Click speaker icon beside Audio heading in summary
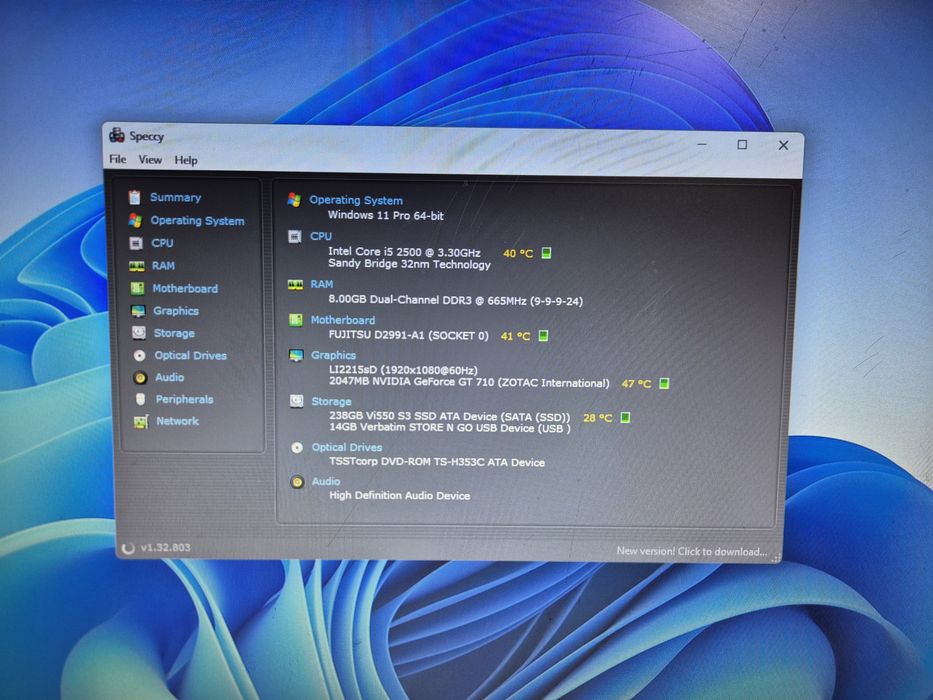The image size is (933, 700). tap(297, 482)
